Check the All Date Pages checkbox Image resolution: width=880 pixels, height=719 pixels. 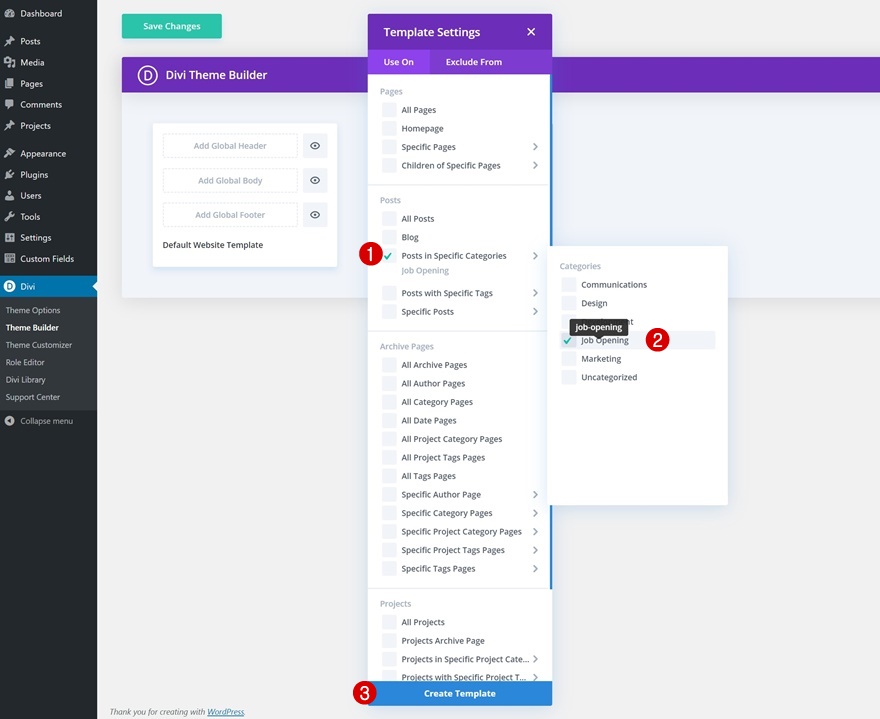pos(389,420)
